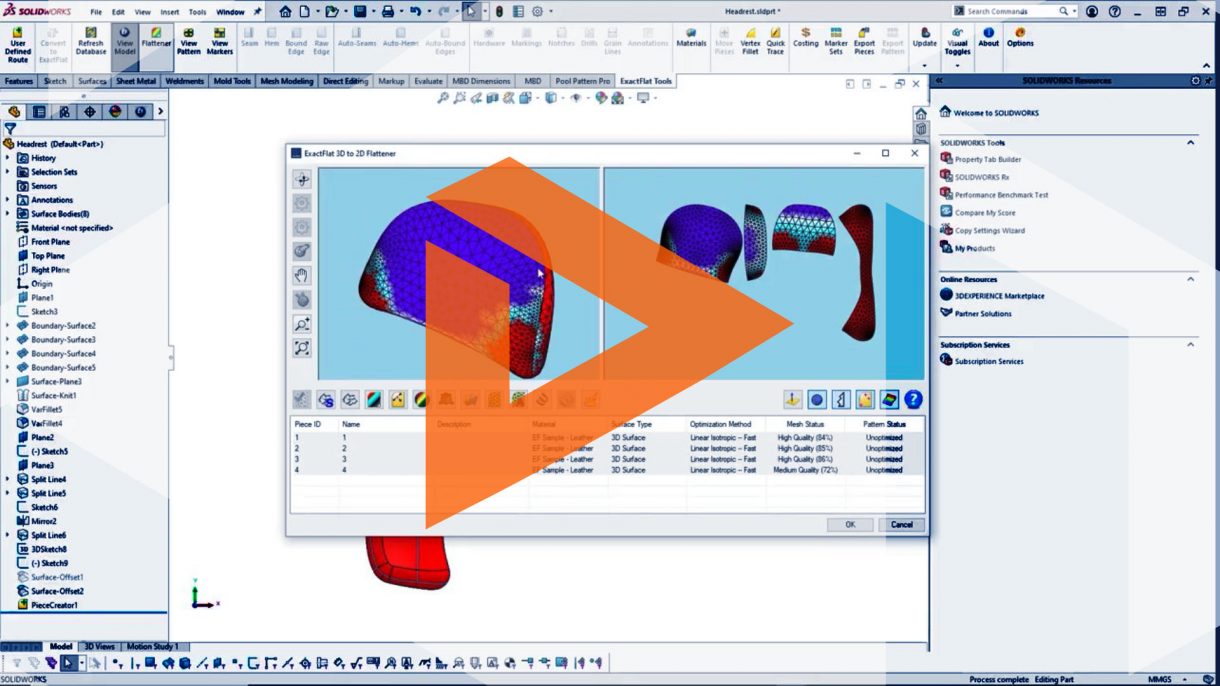This screenshot has width=1220, height=686.
Task: Click the Save icon in the top toolbar
Action: (x=359, y=11)
